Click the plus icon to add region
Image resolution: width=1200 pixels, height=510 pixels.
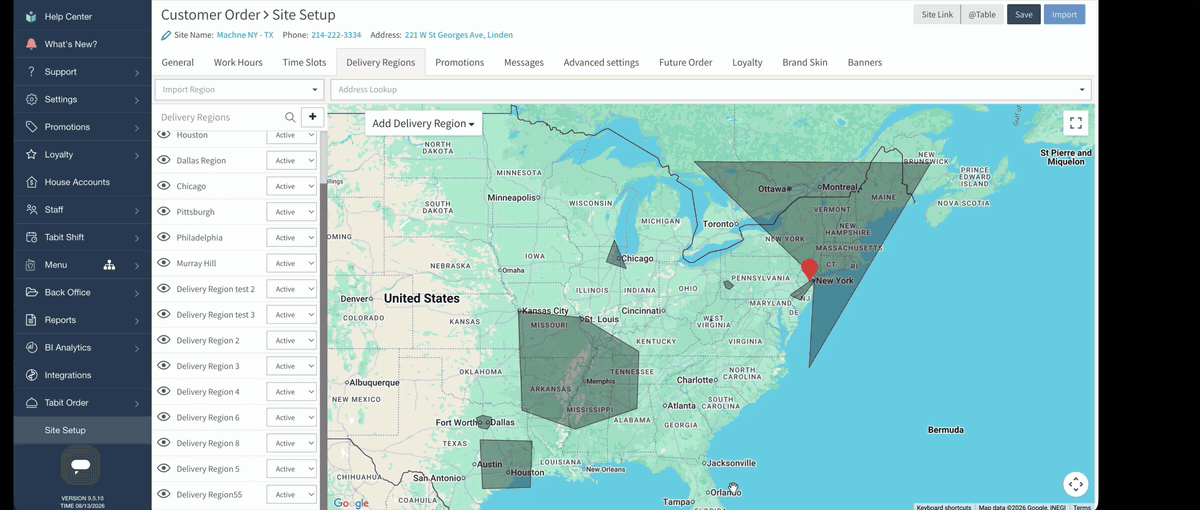(x=312, y=117)
